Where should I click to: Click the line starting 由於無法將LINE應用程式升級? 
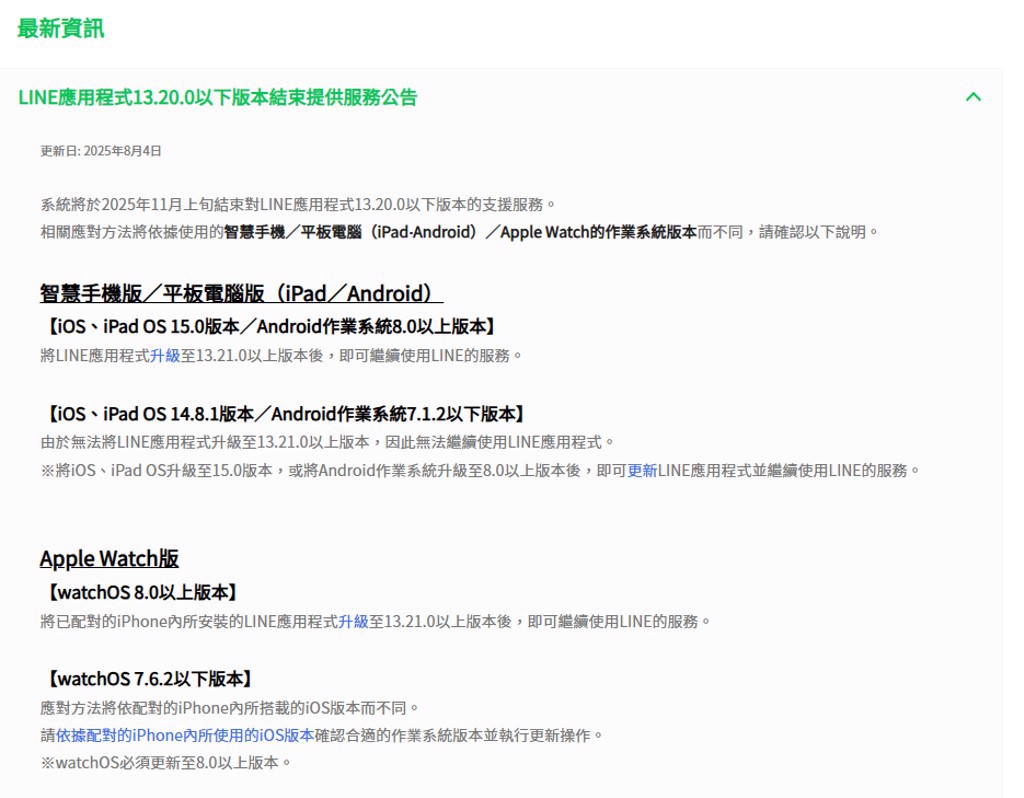[x=328, y=443]
